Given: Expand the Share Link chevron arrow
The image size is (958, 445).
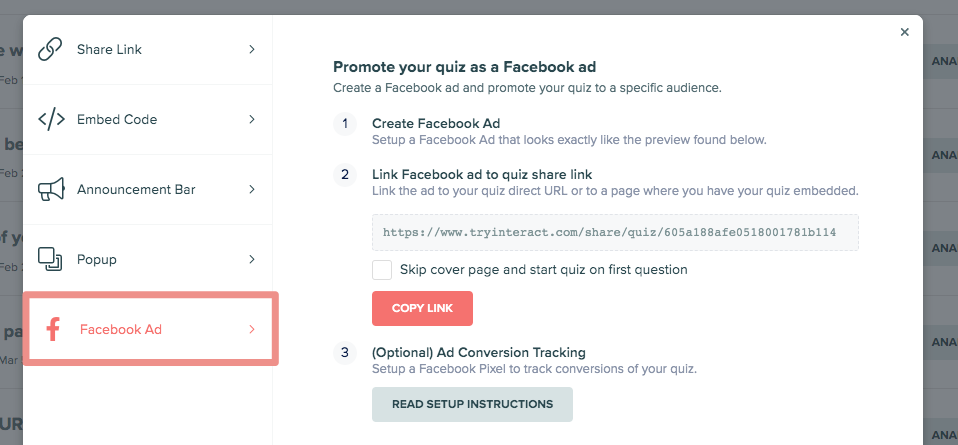Looking at the screenshot, I should (x=252, y=50).
